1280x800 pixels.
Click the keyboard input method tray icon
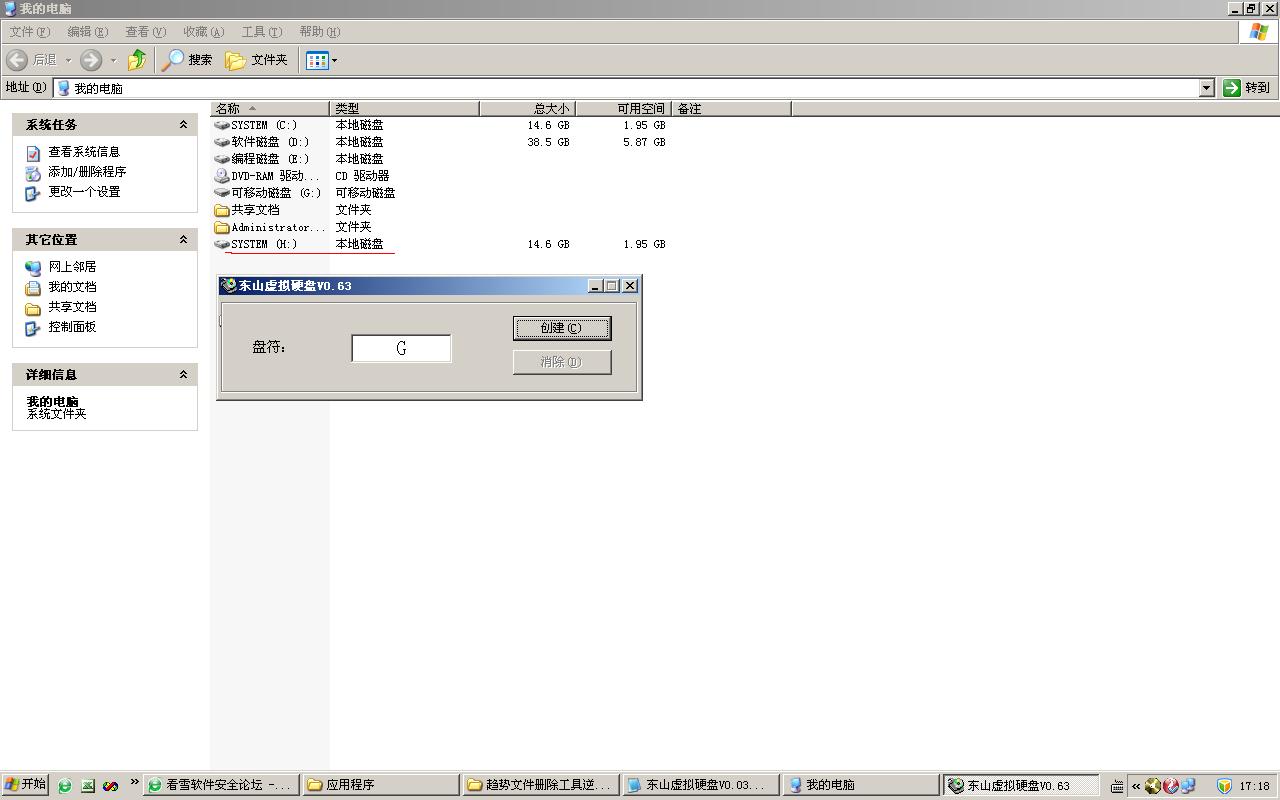coord(1117,786)
